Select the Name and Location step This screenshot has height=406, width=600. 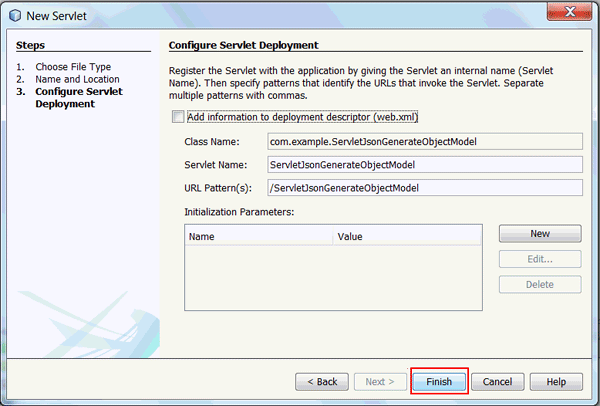(x=77, y=79)
